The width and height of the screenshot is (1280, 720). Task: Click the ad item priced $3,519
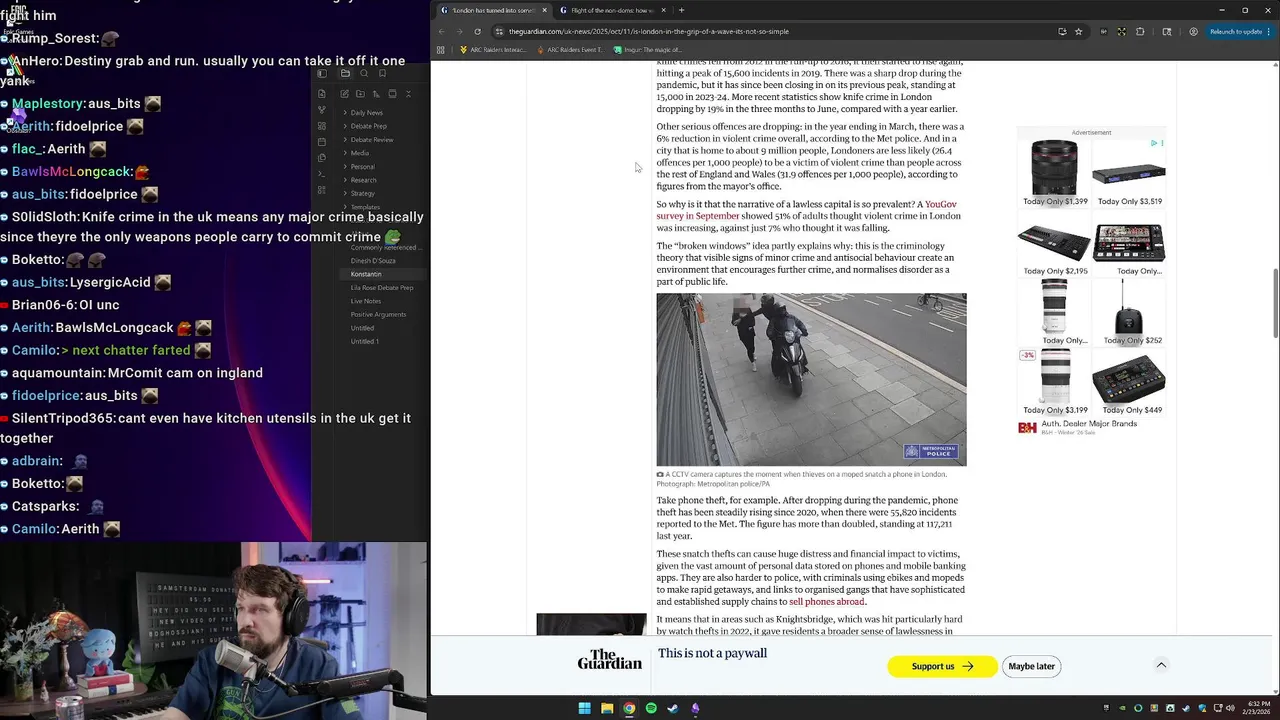coord(1129,172)
